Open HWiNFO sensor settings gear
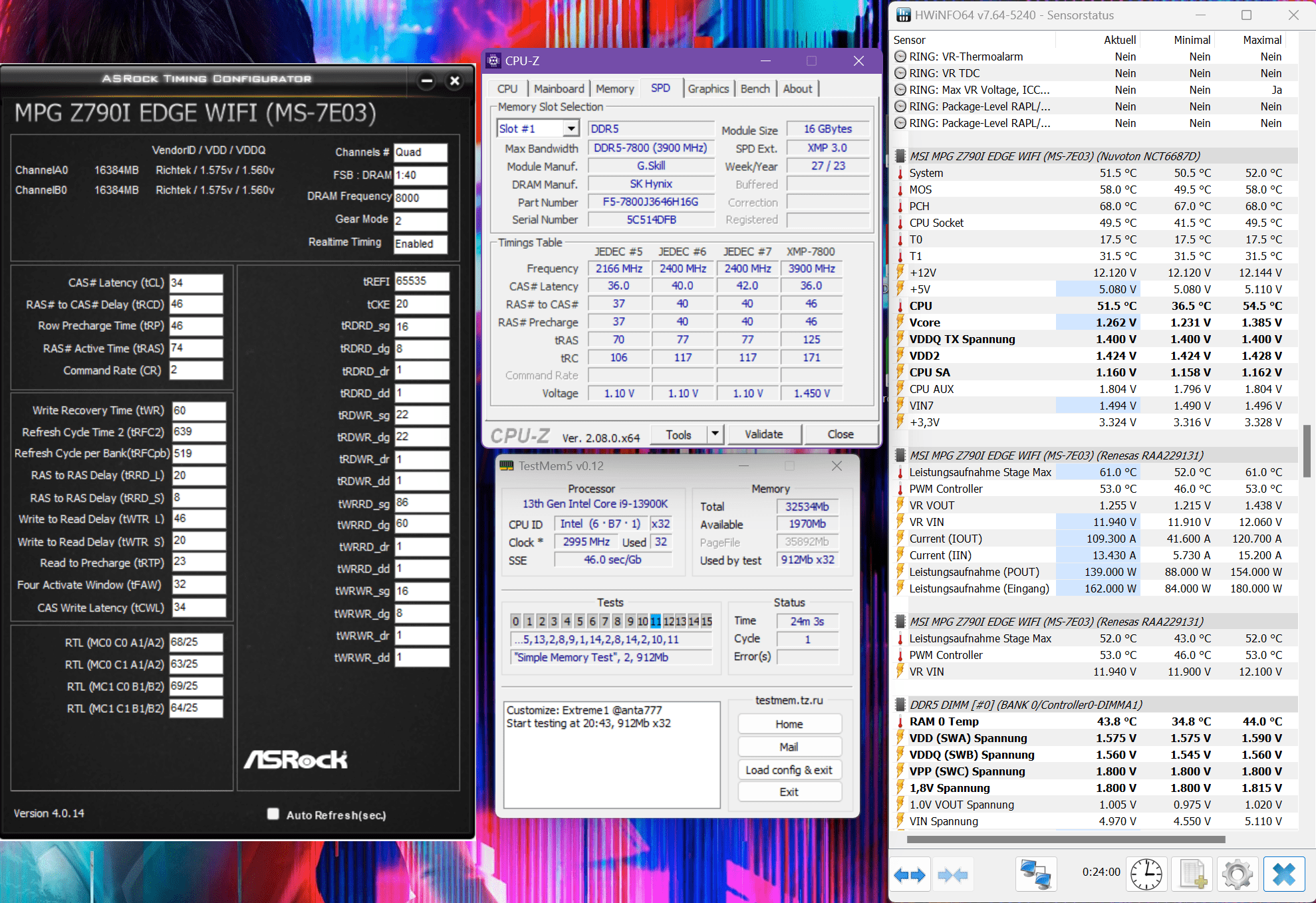Viewport: 1316px width, 903px height. click(x=1237, y=874)
